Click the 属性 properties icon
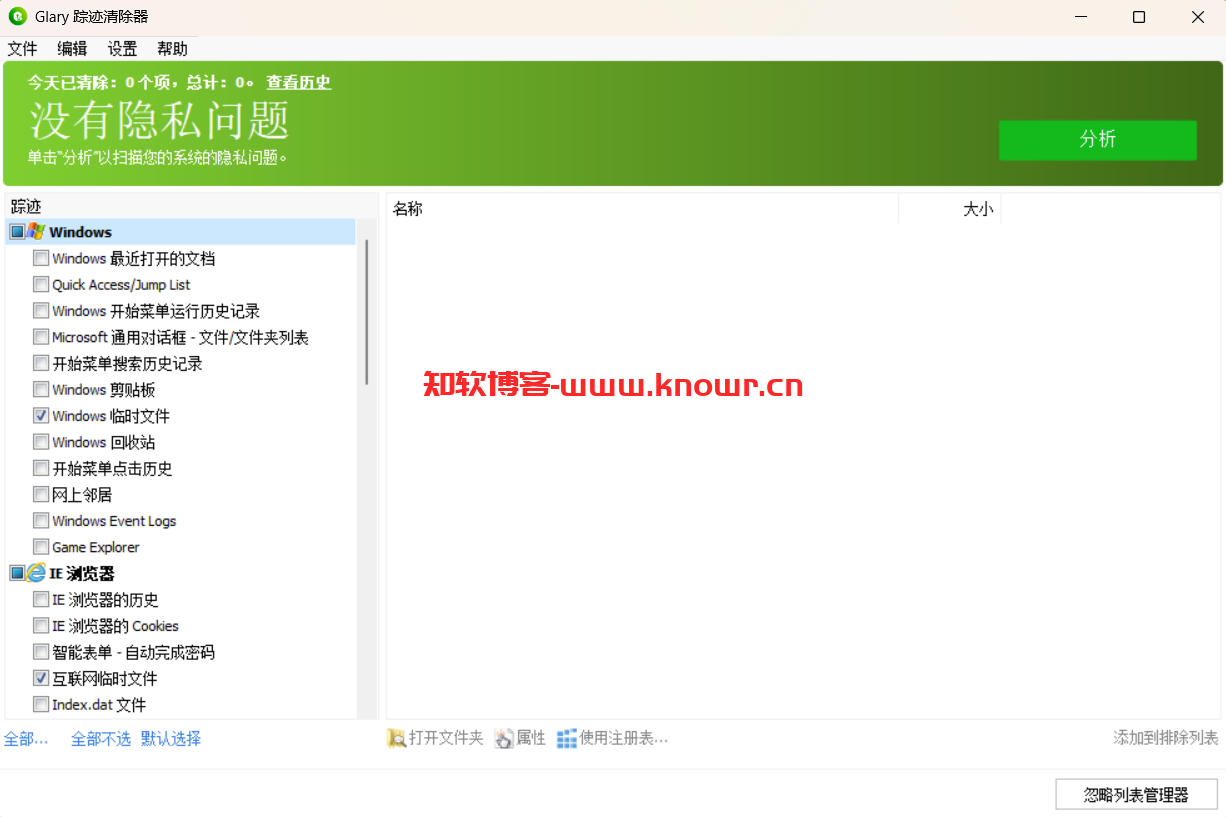 click(x=504, y=738)
